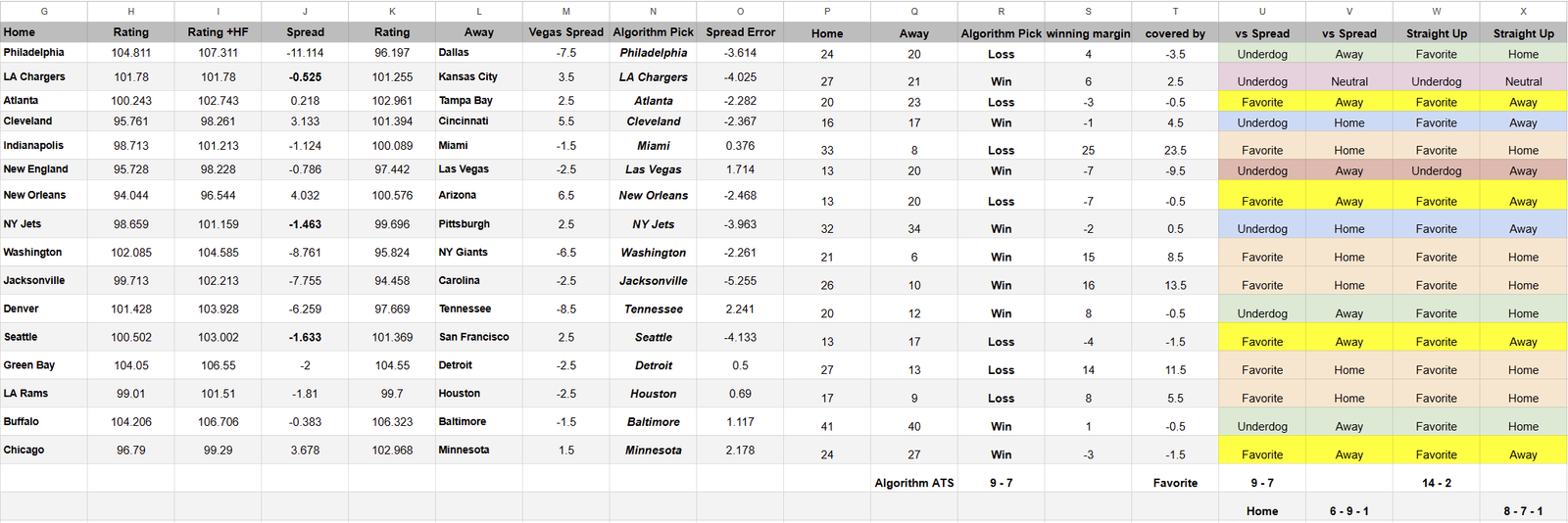Select column G header
The height and width of the screenshot is (523, 1568).
[44, 12]
